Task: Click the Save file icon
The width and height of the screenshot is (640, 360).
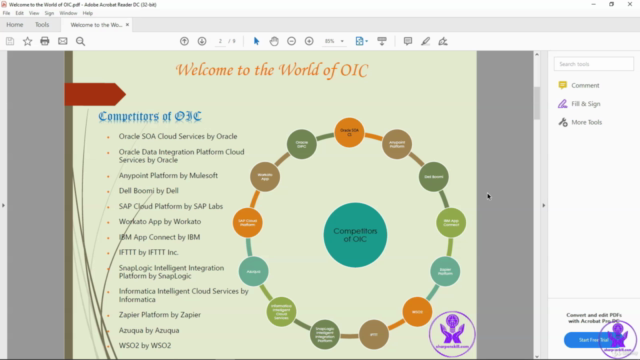Action: click(x=10, y=41)
